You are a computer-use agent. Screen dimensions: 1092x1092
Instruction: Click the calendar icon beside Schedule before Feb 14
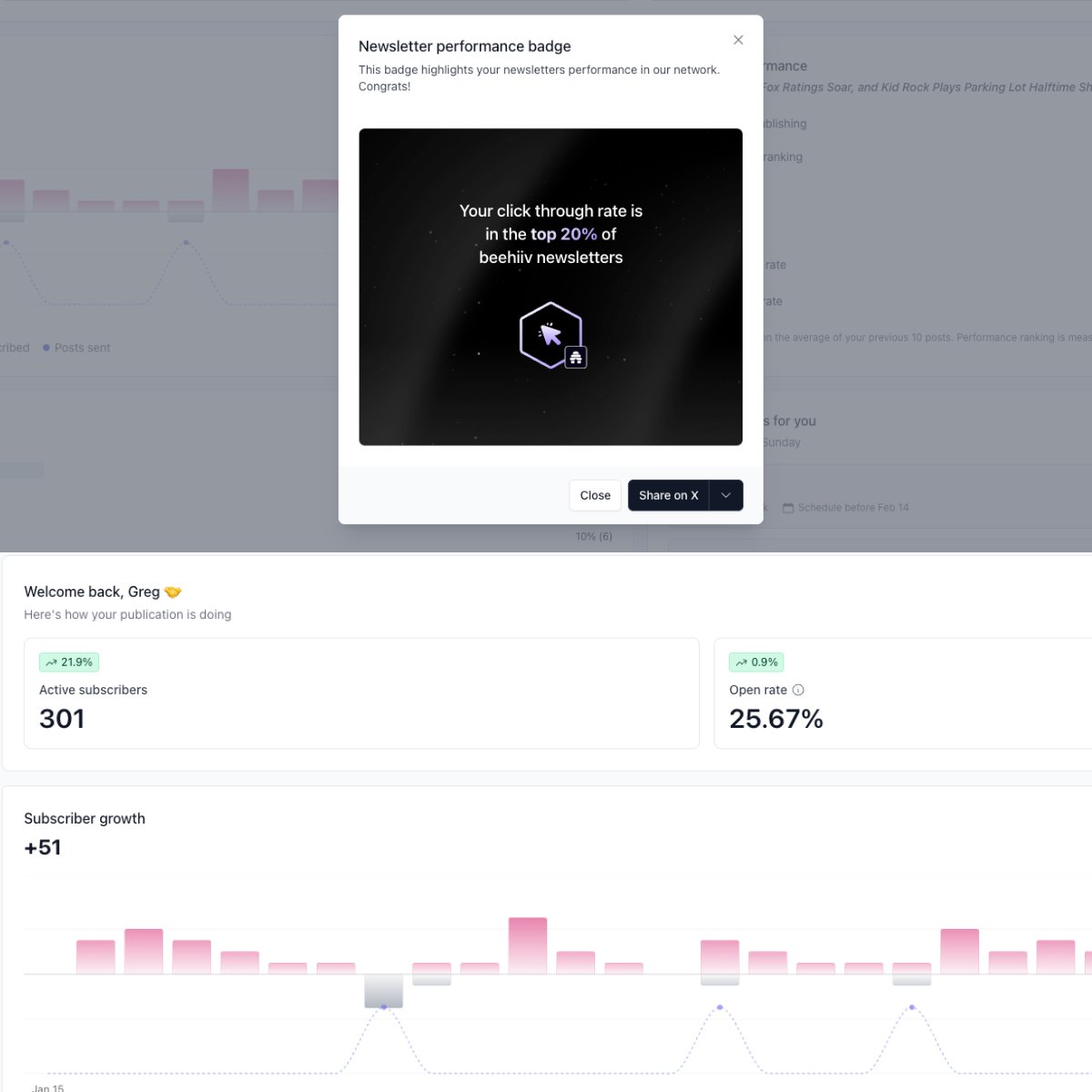coord(788,508)
